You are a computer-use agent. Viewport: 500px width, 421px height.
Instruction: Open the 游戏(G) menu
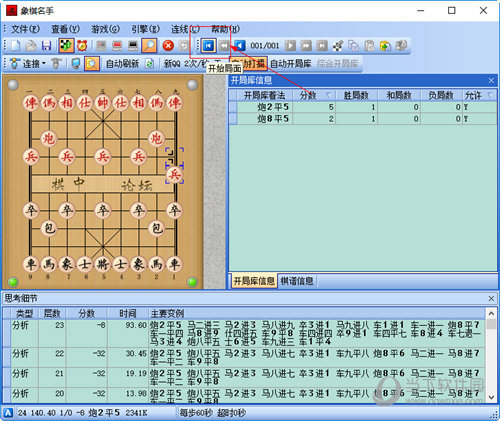pos(105,29)
